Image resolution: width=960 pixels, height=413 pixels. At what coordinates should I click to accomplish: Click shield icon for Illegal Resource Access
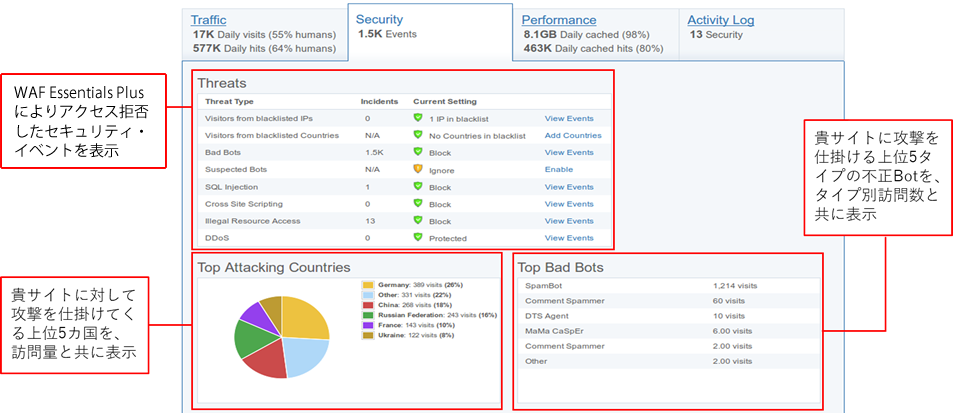(418, 221)
